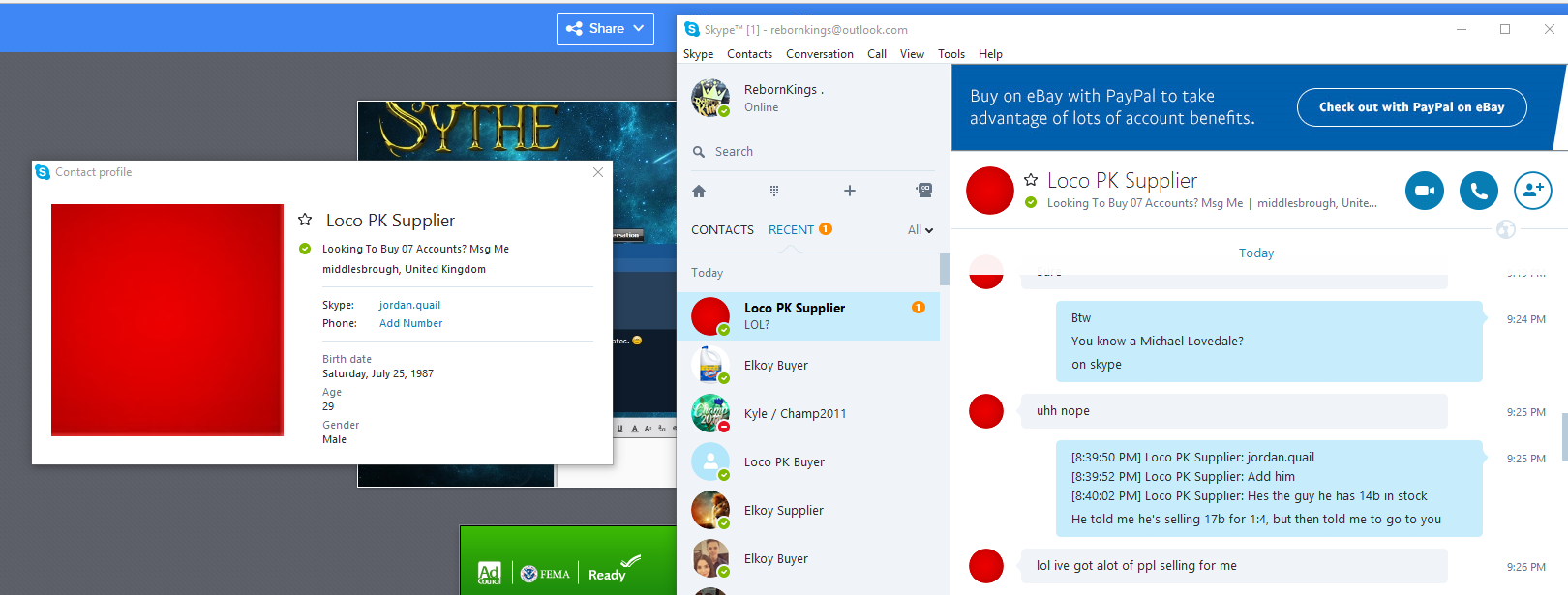This screenshot has width=1568, height=595.
Task: Click Check out with PayPal on eBay
Action: 1412,107
